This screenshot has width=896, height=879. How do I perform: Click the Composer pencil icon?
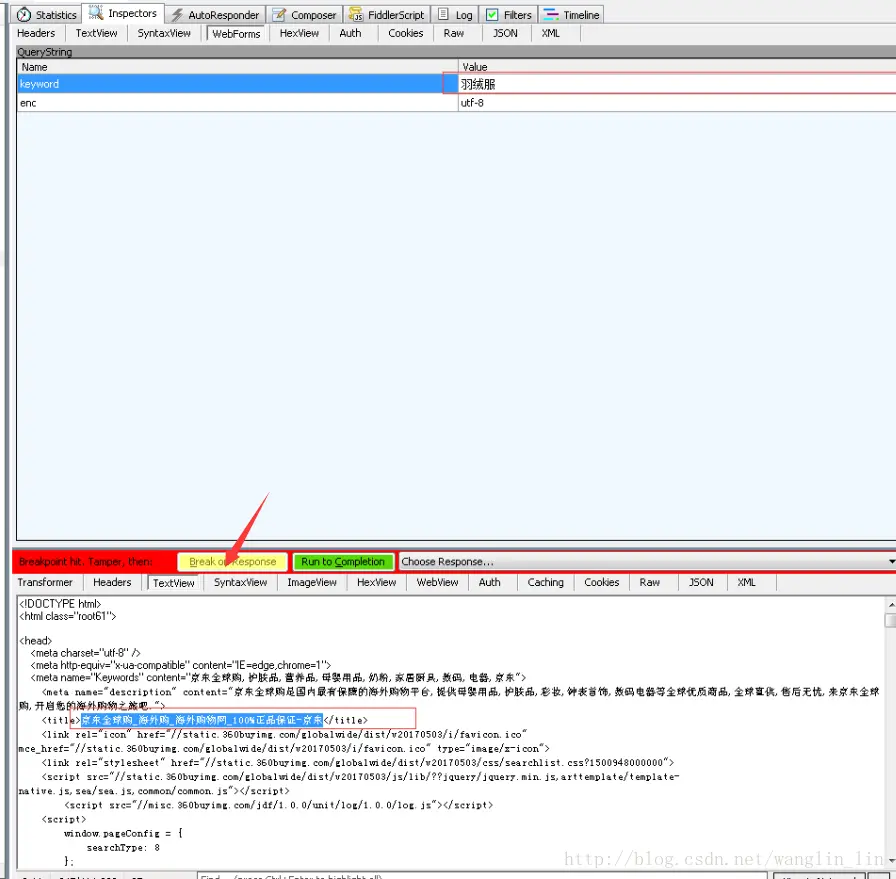(x=279, y=15)
